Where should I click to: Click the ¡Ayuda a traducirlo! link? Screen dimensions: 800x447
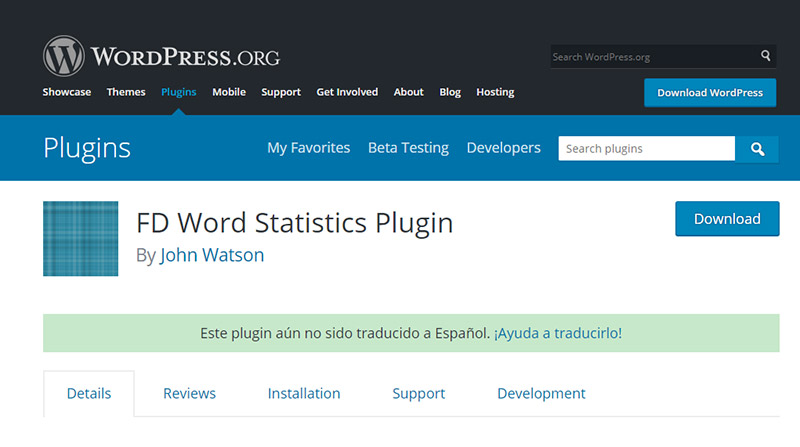(558, 333)
